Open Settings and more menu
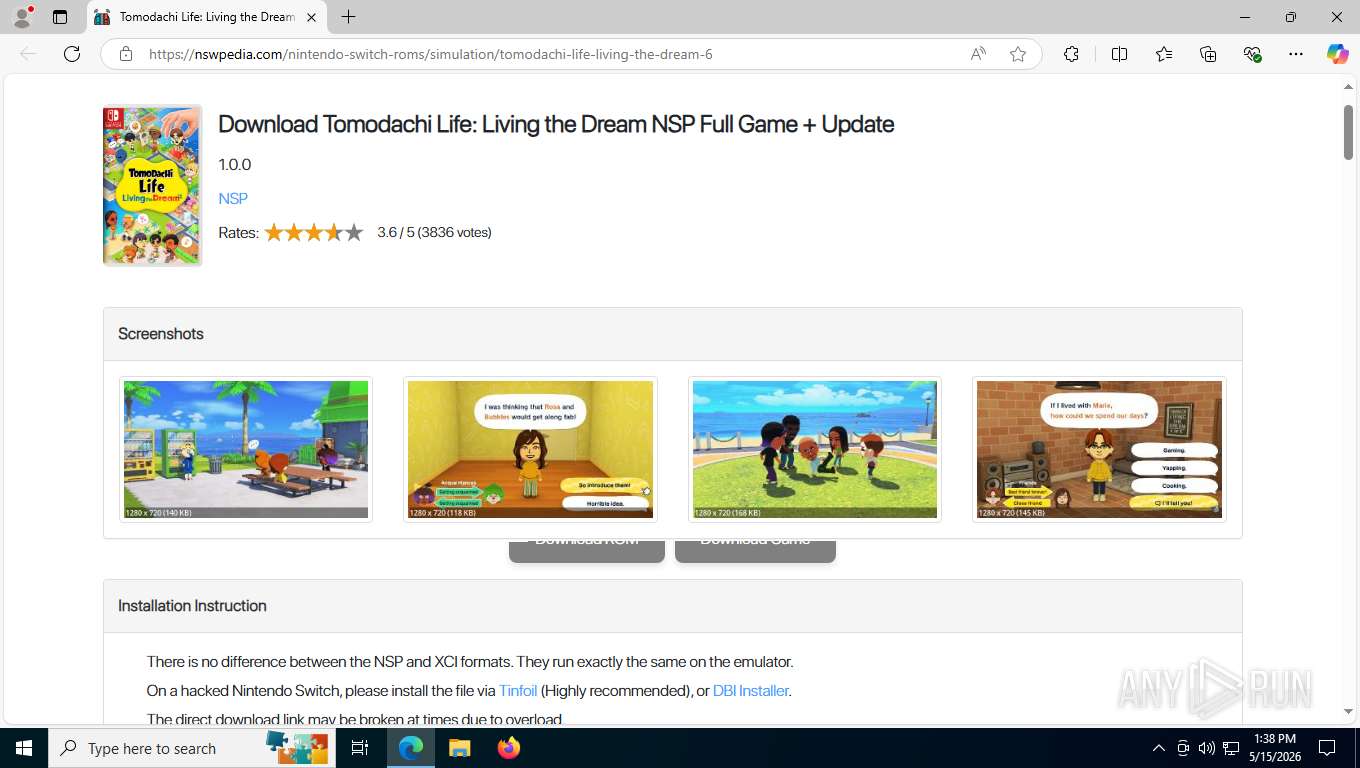Image resolution: width=1360 pixels, height=768 pixels. coord(1296,54)
